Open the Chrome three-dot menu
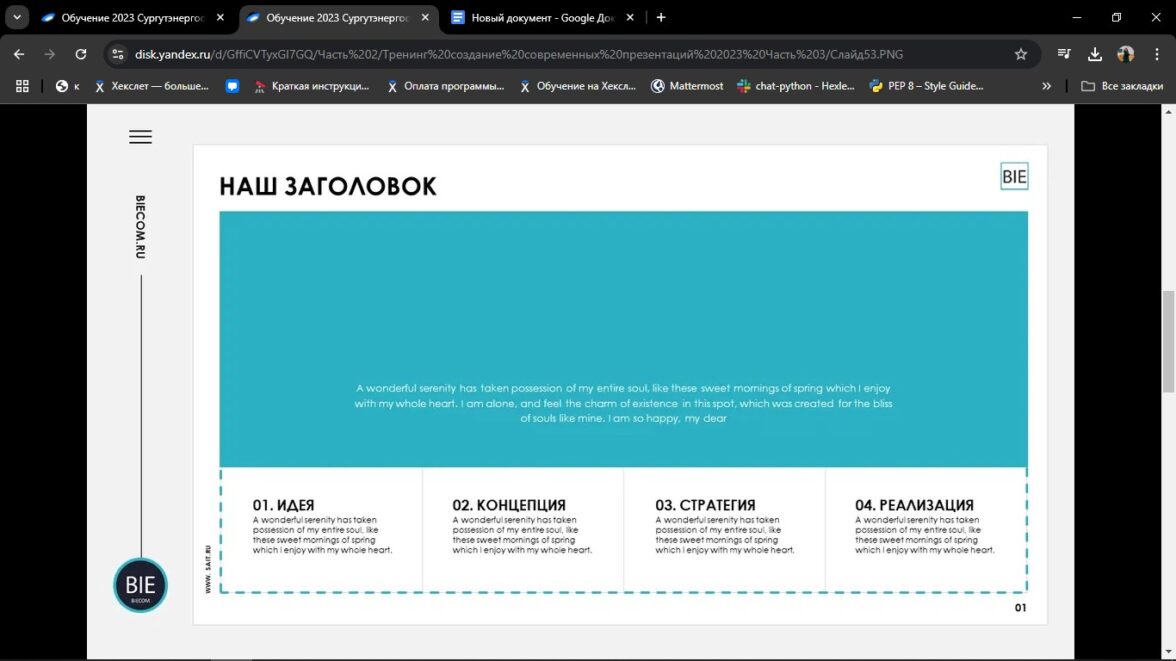This screenshot has height=661, width=1176. click(x=1157, y=54)
